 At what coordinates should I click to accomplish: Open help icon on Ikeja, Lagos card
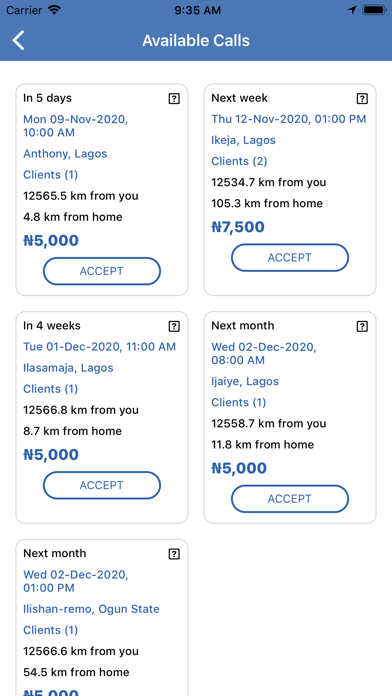click(362, 99)
